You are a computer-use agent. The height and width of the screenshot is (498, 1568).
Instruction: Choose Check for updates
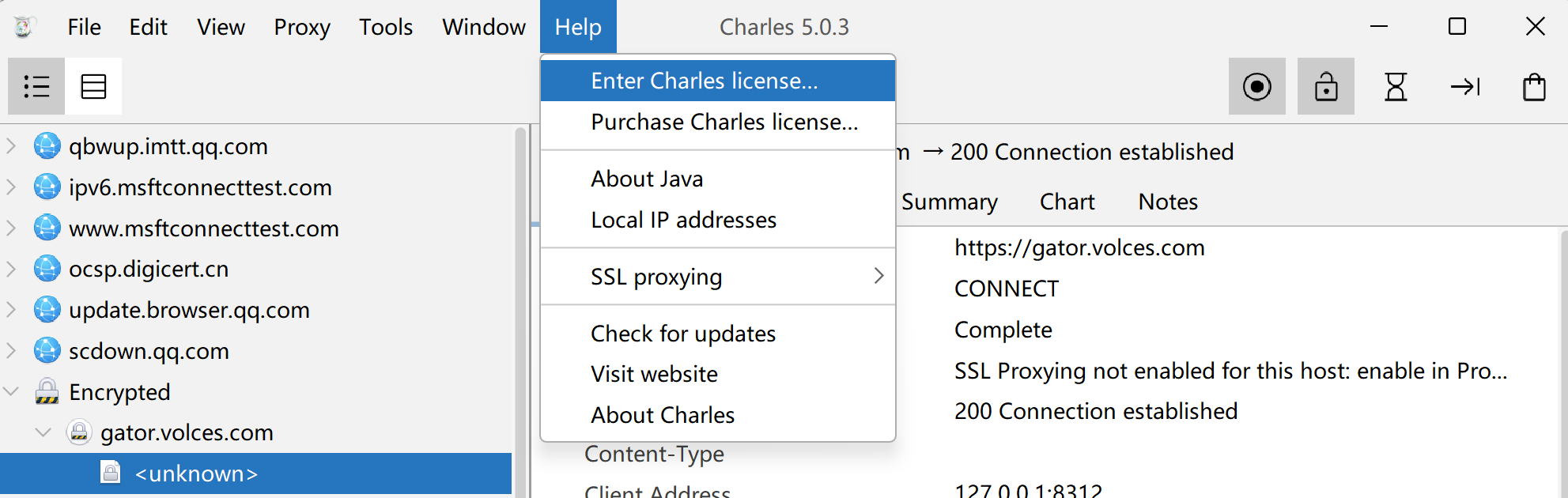718,334
